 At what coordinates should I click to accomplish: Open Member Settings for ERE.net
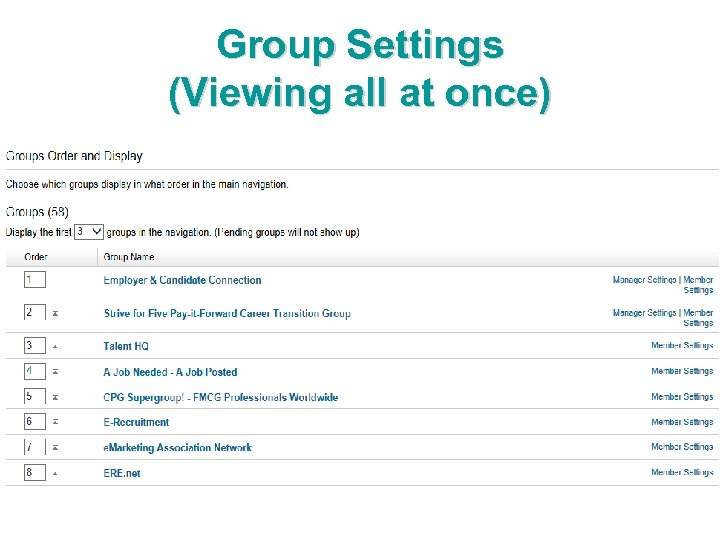tap(682, 472)
